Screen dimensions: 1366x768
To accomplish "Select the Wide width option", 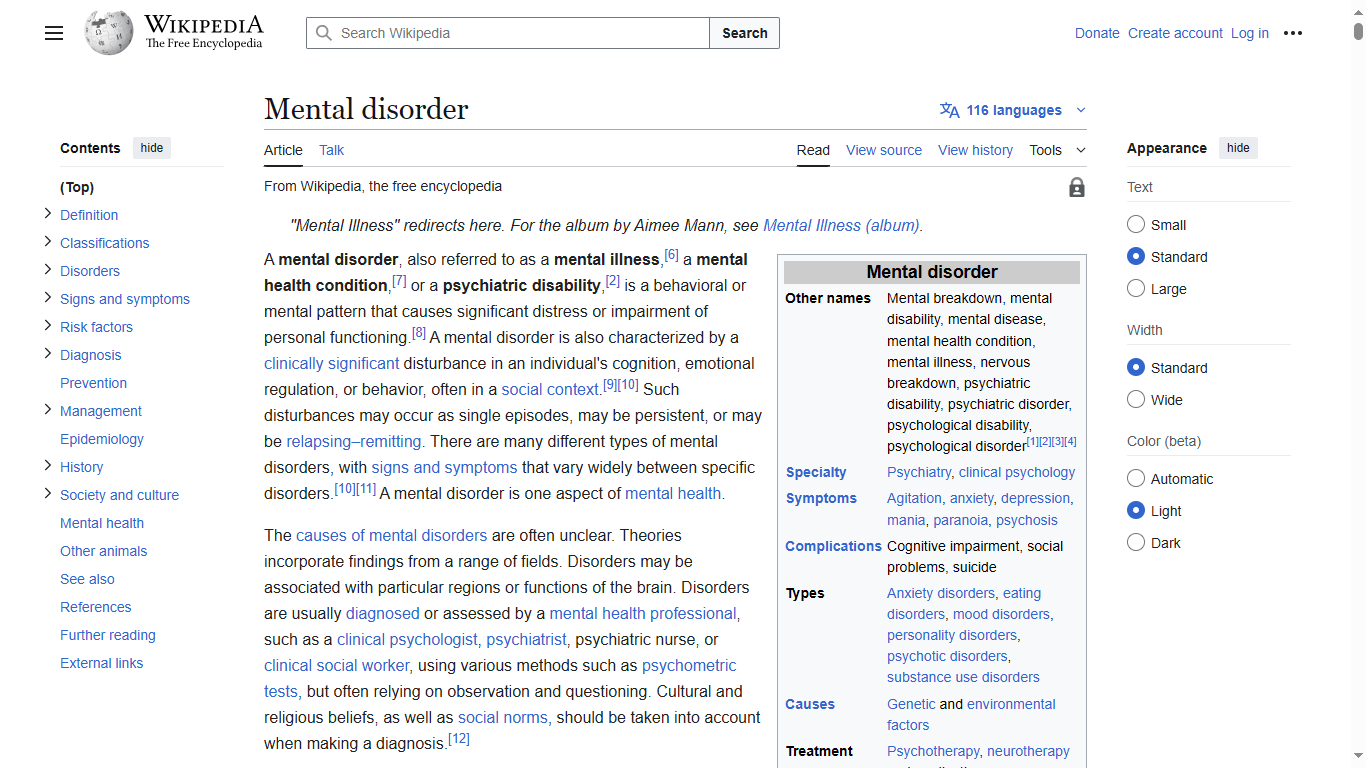I will (1136, 400).
